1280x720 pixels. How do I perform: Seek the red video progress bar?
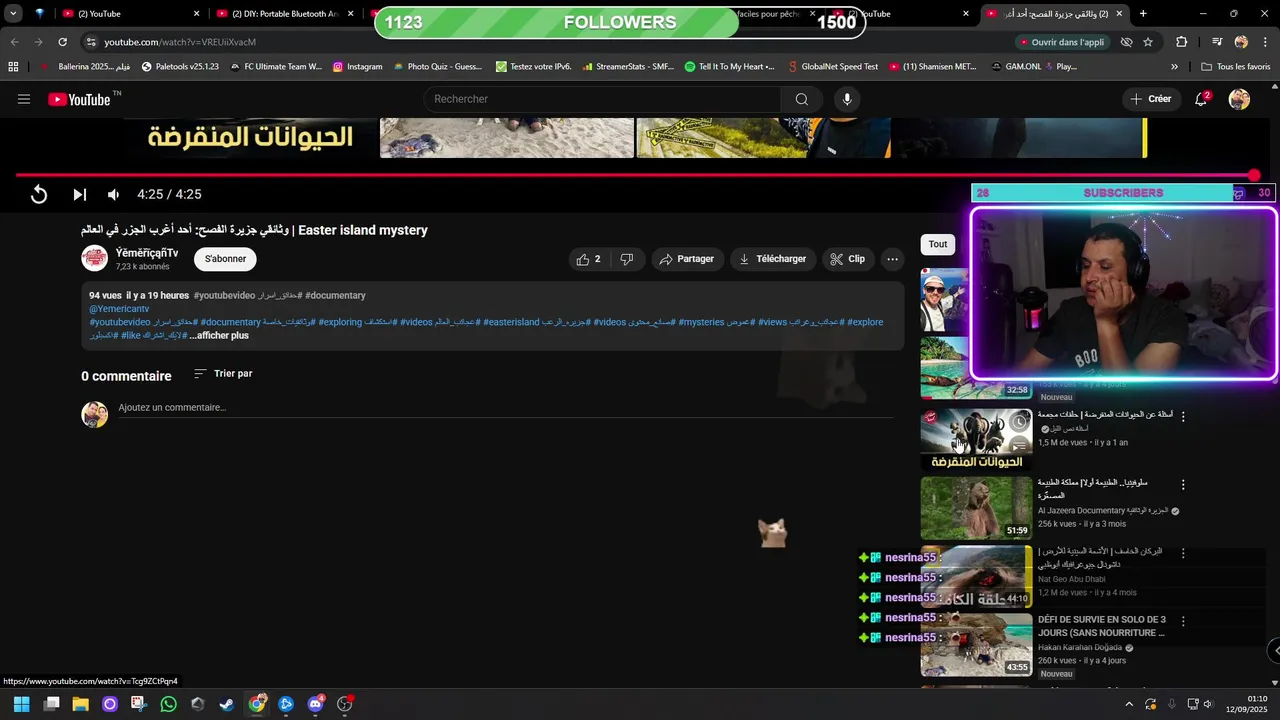coord(636,175)
